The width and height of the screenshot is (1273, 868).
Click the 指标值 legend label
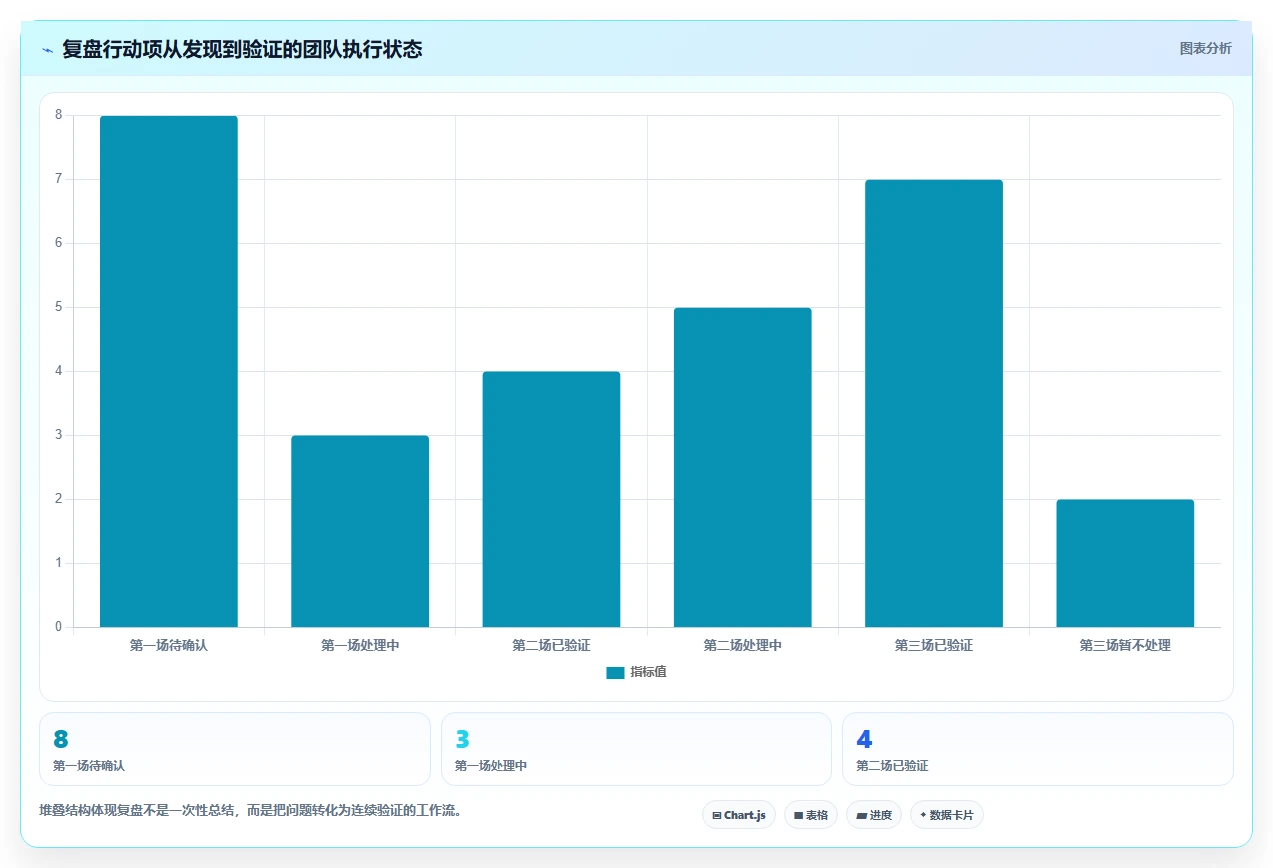[648, 673]
